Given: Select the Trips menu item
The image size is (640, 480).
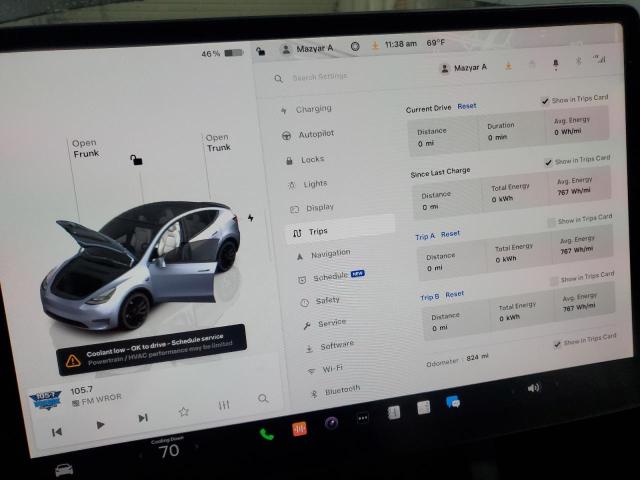Looking at the screenshot, I should tap(340, 231).
